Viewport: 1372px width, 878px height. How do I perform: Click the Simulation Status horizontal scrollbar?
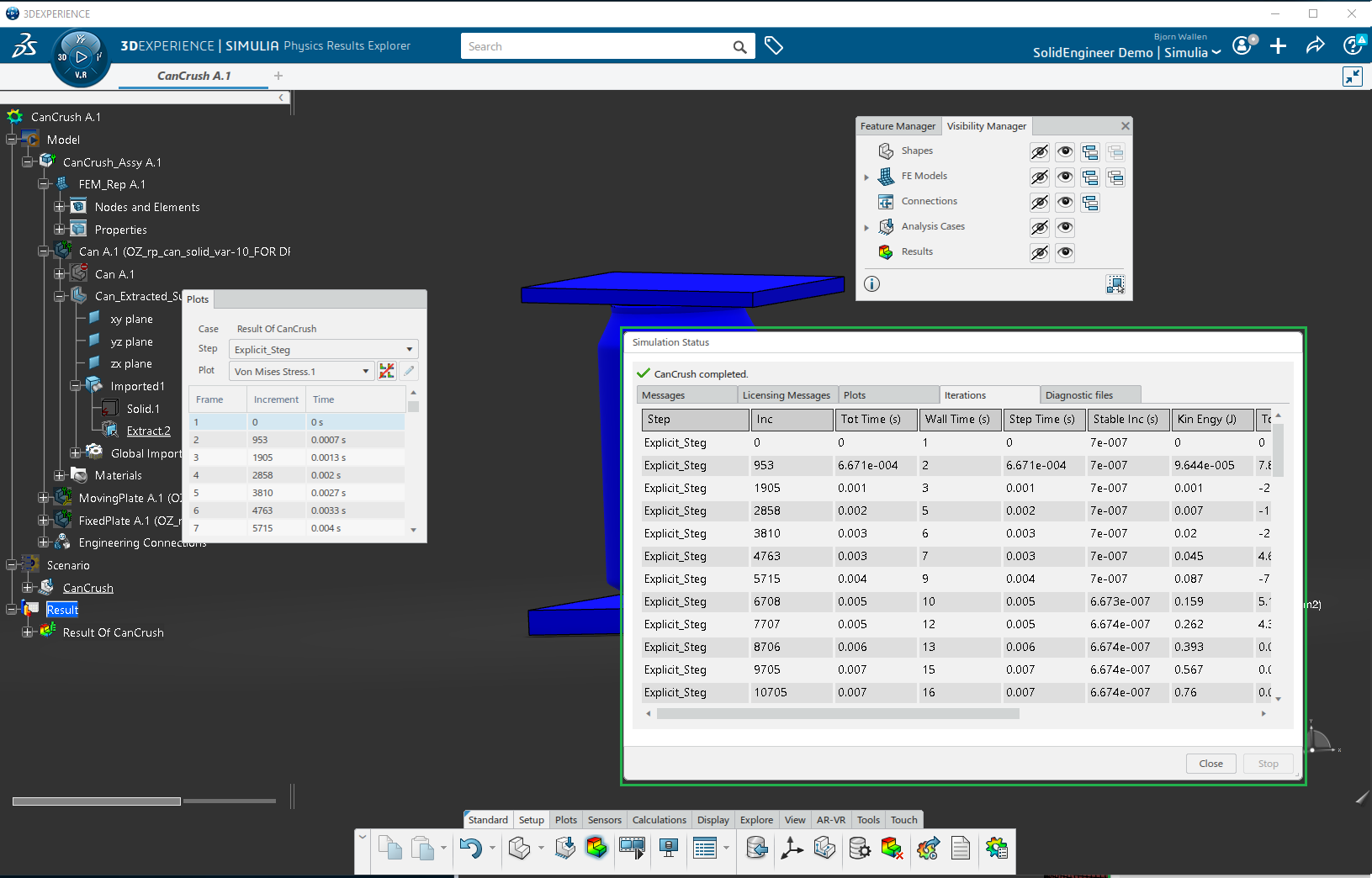tap(838, 714)
